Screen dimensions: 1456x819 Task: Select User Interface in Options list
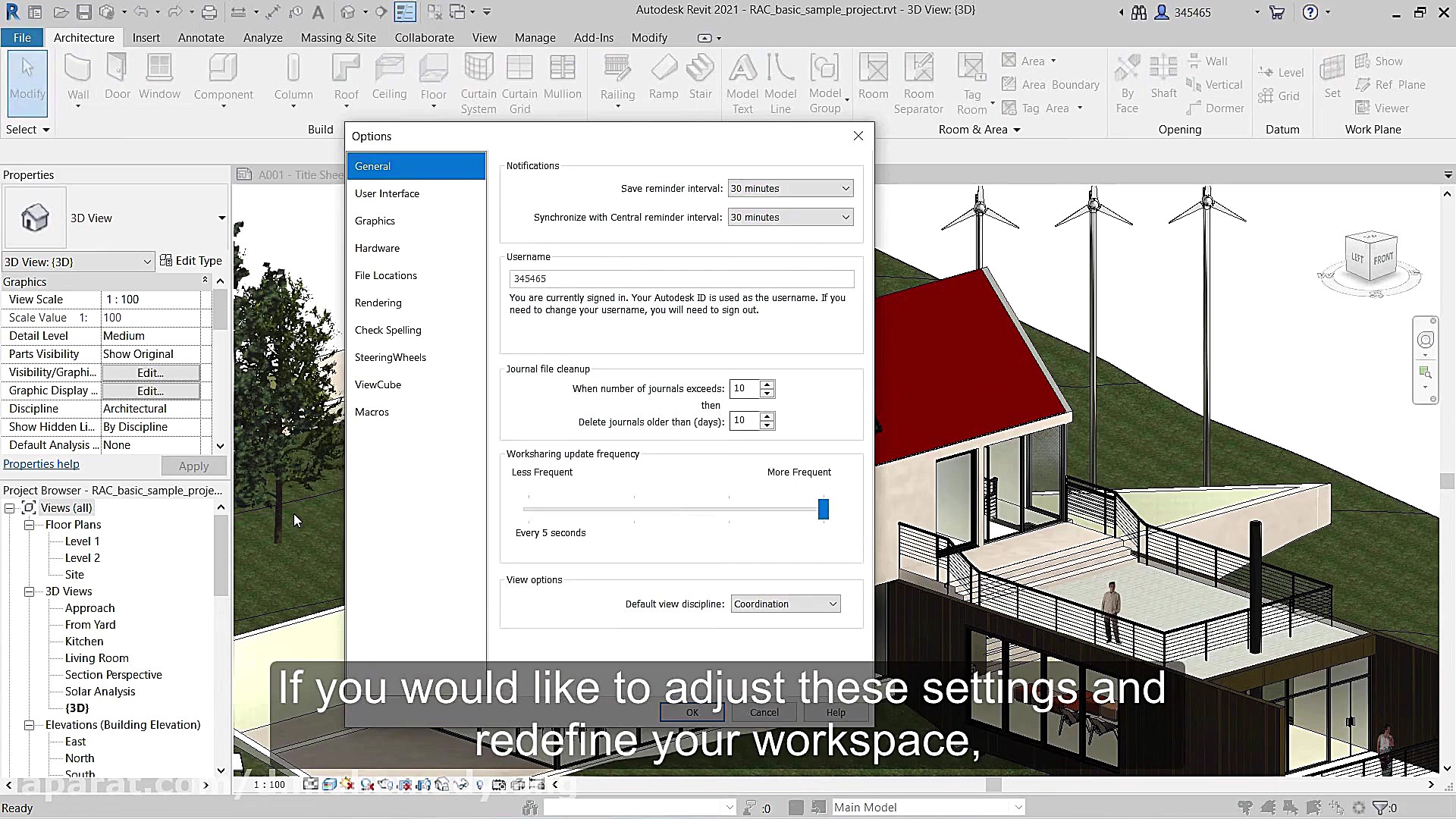pos(416,193)
